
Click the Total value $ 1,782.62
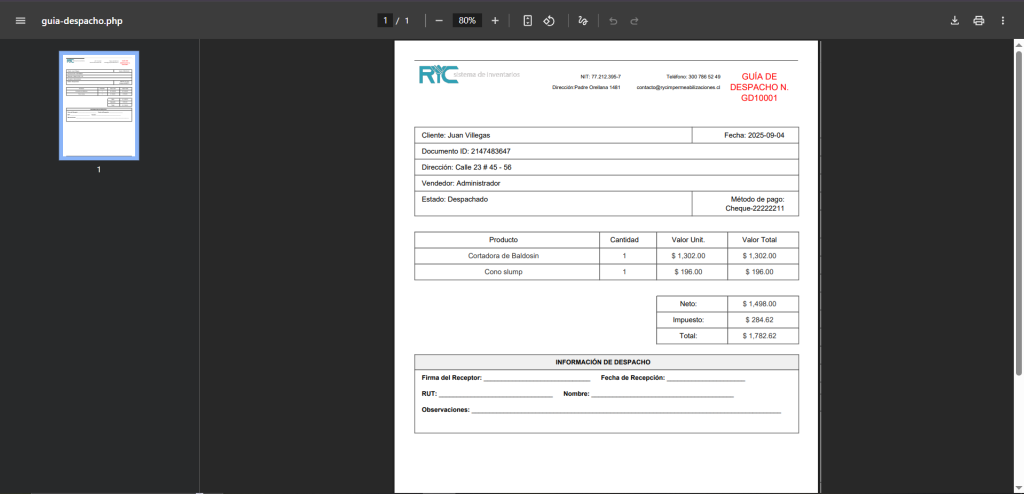click(760, 336)
